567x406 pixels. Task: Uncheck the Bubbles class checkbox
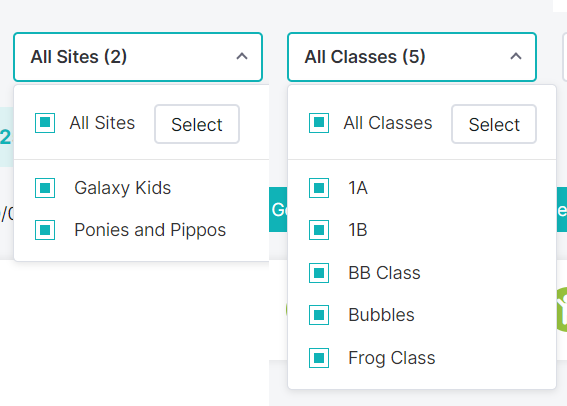(x=319, y=315)
